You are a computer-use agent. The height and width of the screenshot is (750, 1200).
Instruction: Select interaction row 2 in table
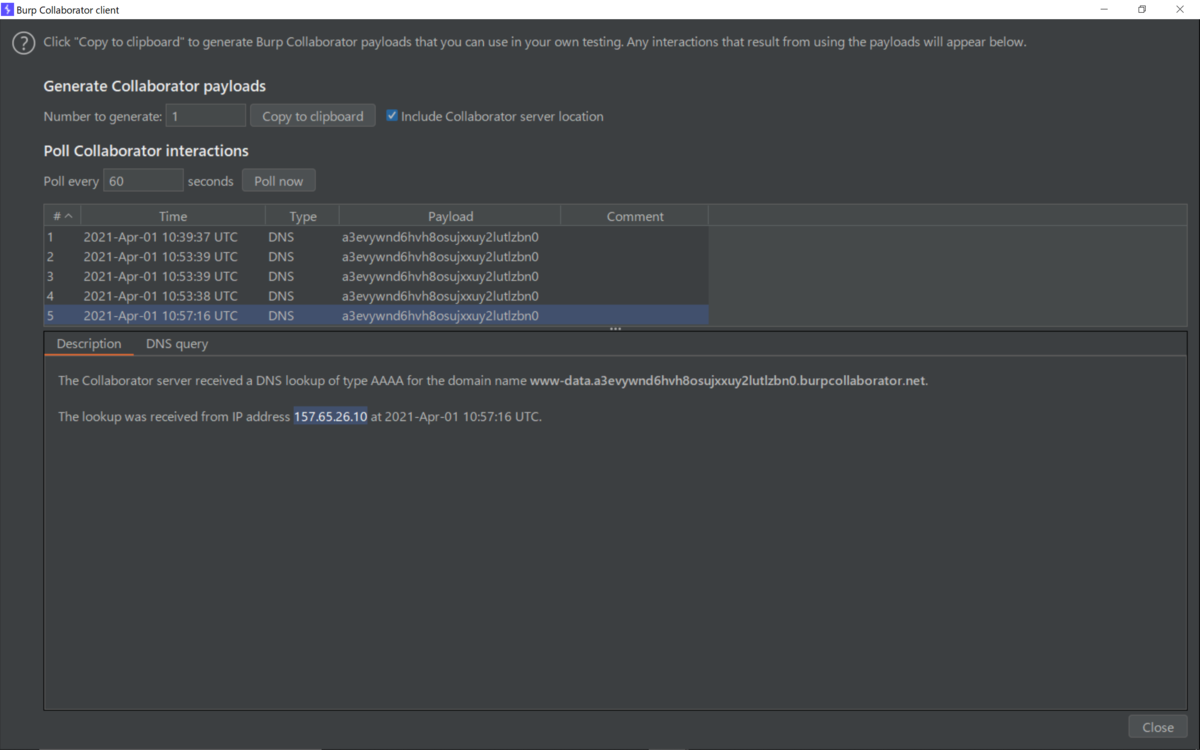point(377,256)
